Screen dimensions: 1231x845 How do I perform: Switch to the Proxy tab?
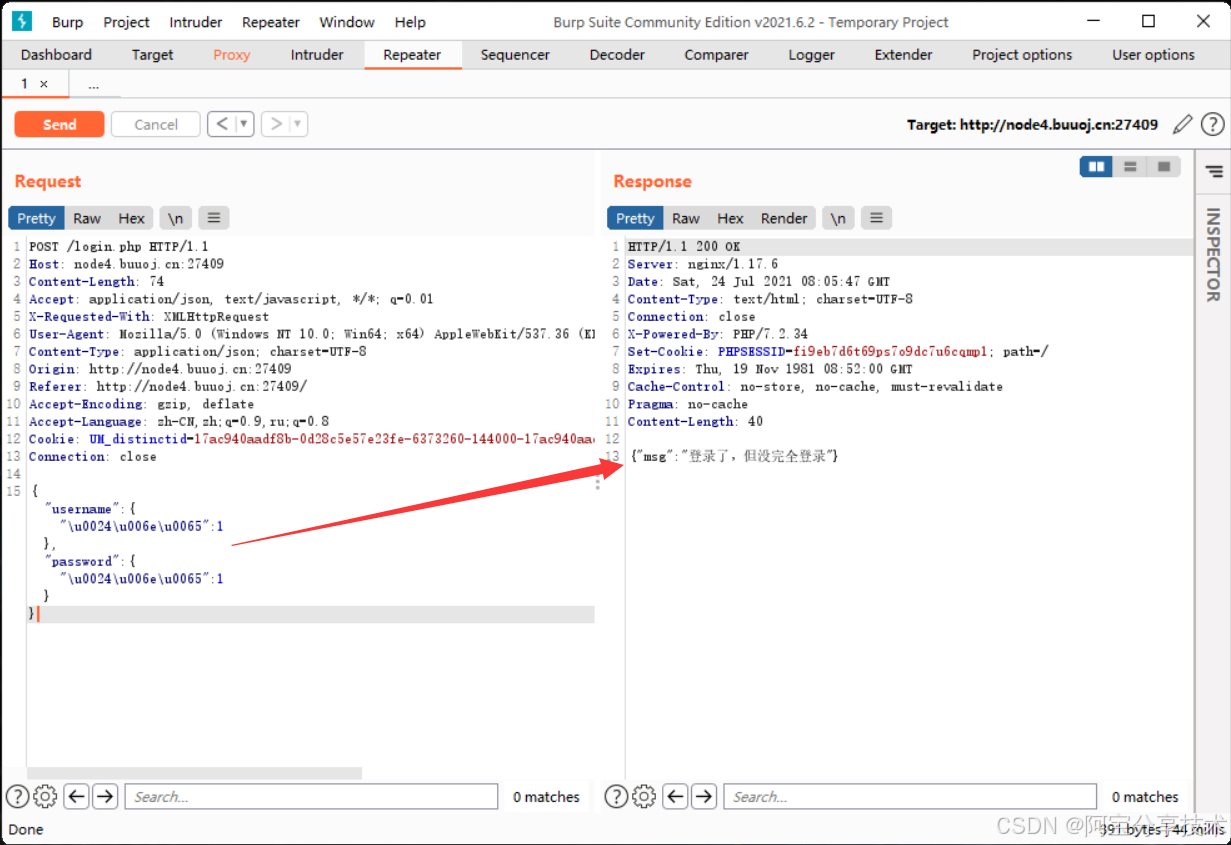[x=232, y=55]
